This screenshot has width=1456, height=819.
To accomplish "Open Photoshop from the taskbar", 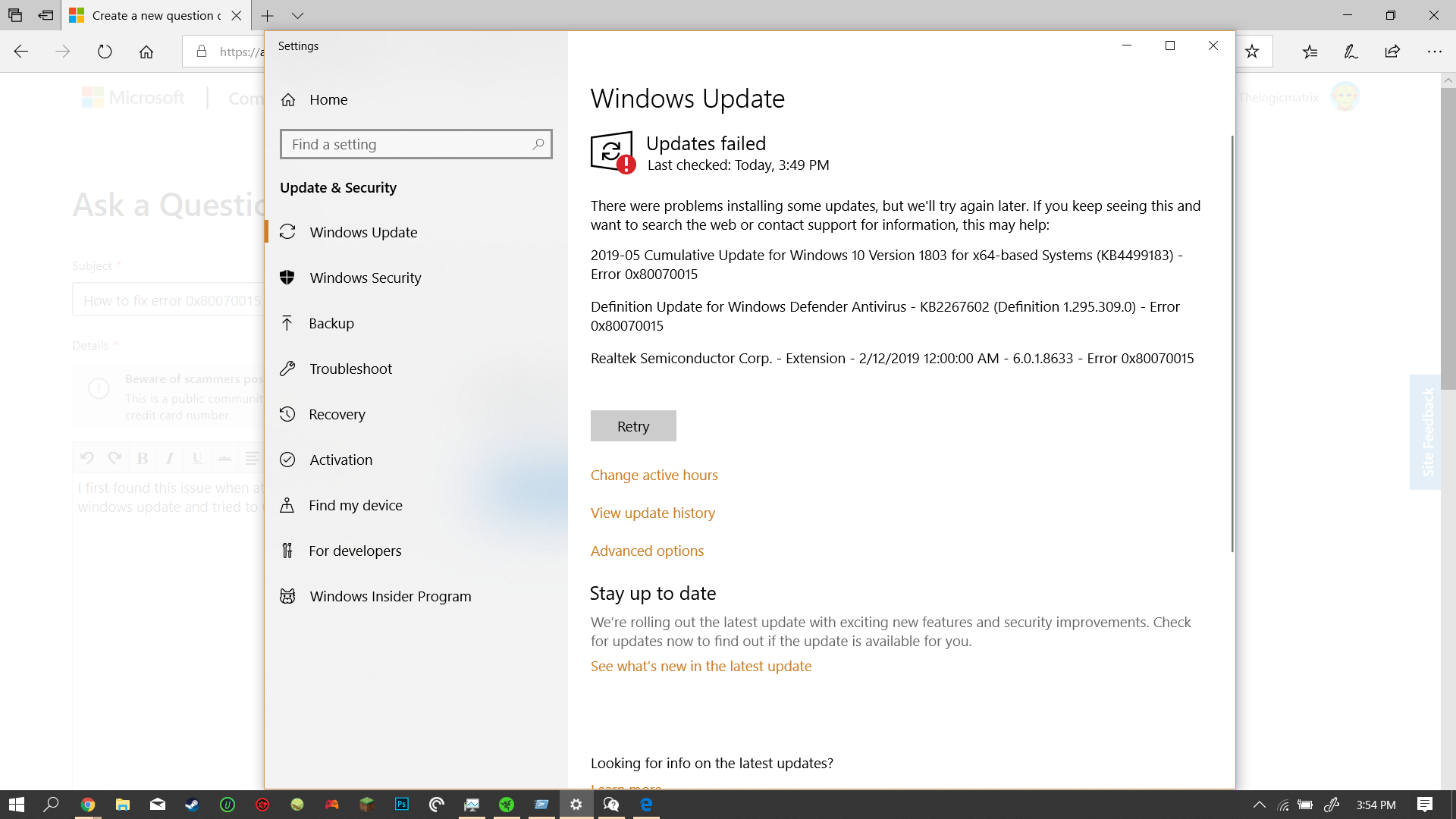I will (402, 805).
